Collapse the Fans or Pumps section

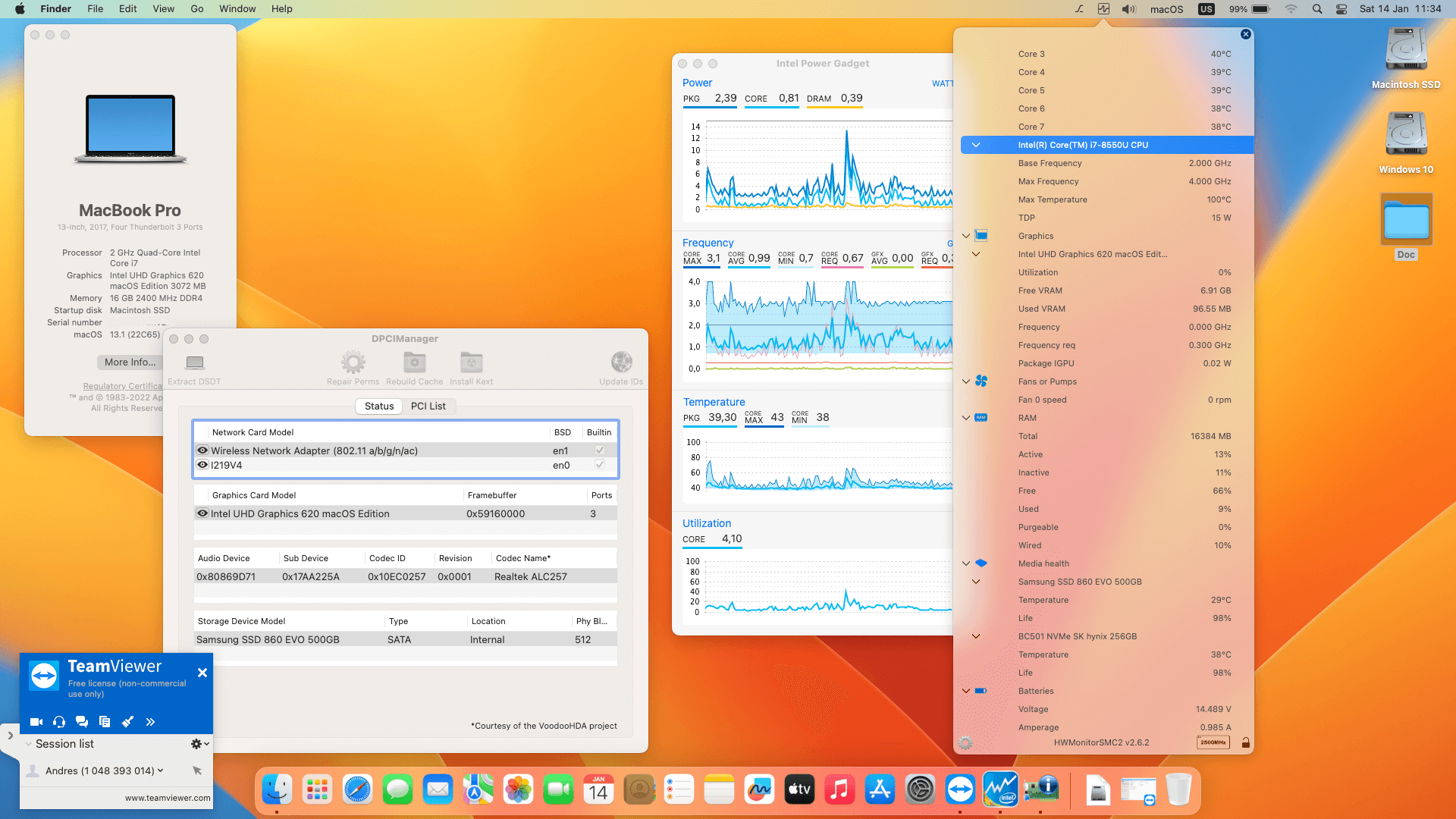click(x=966, y=381)
